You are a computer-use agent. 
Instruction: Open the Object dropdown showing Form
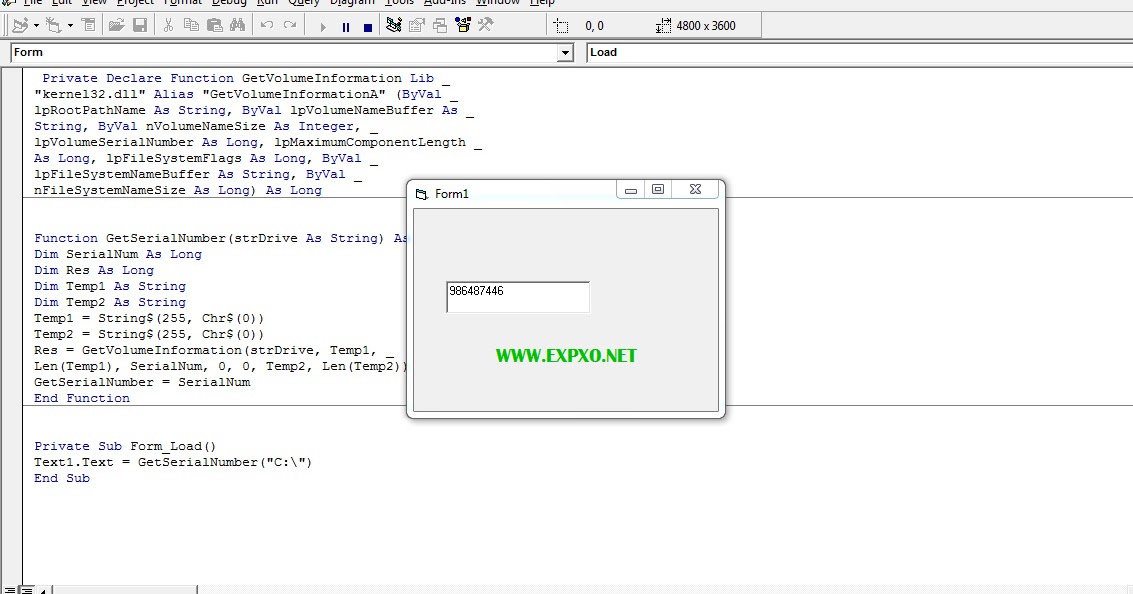563,52
